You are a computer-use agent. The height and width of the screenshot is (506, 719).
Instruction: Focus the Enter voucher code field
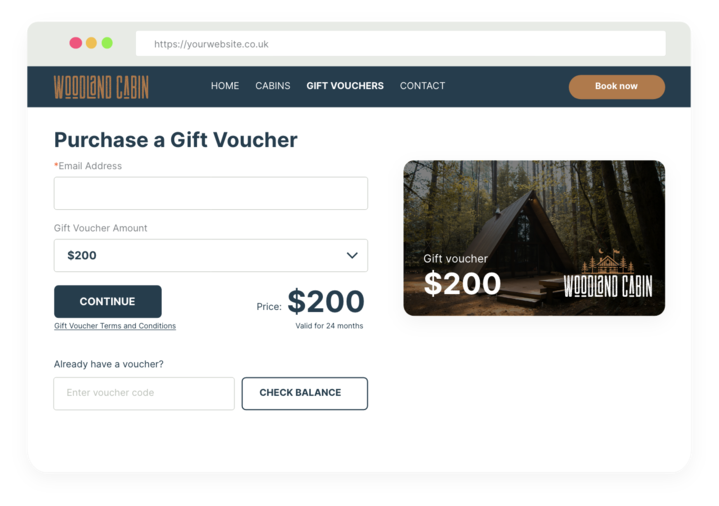pos(144,393)
